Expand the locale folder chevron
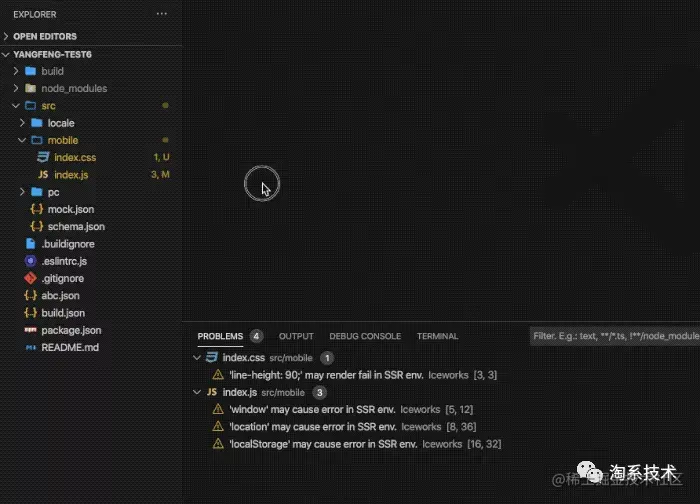700x504 pixels. coord(22,123)
